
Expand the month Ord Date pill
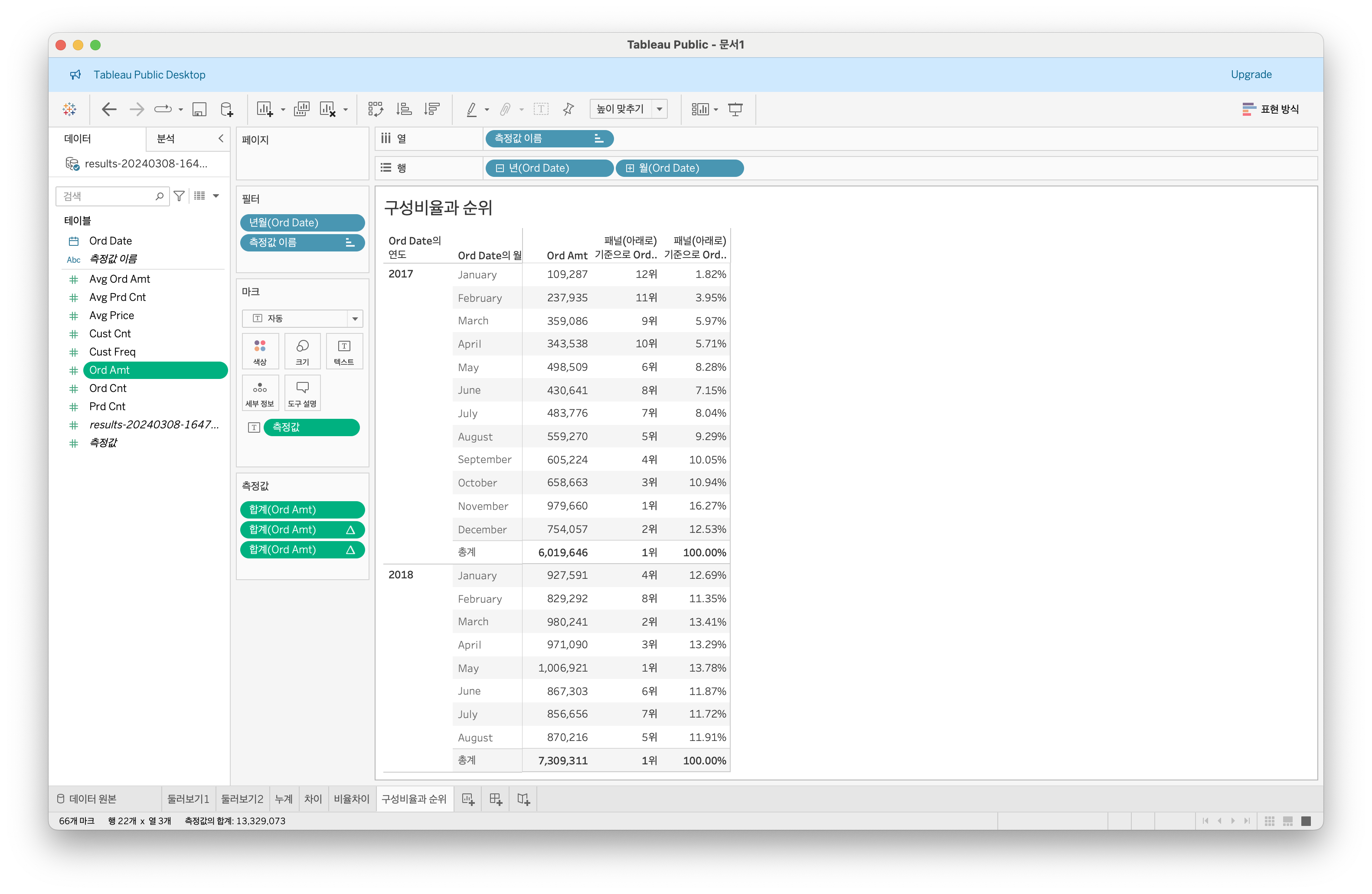[630, 168]
